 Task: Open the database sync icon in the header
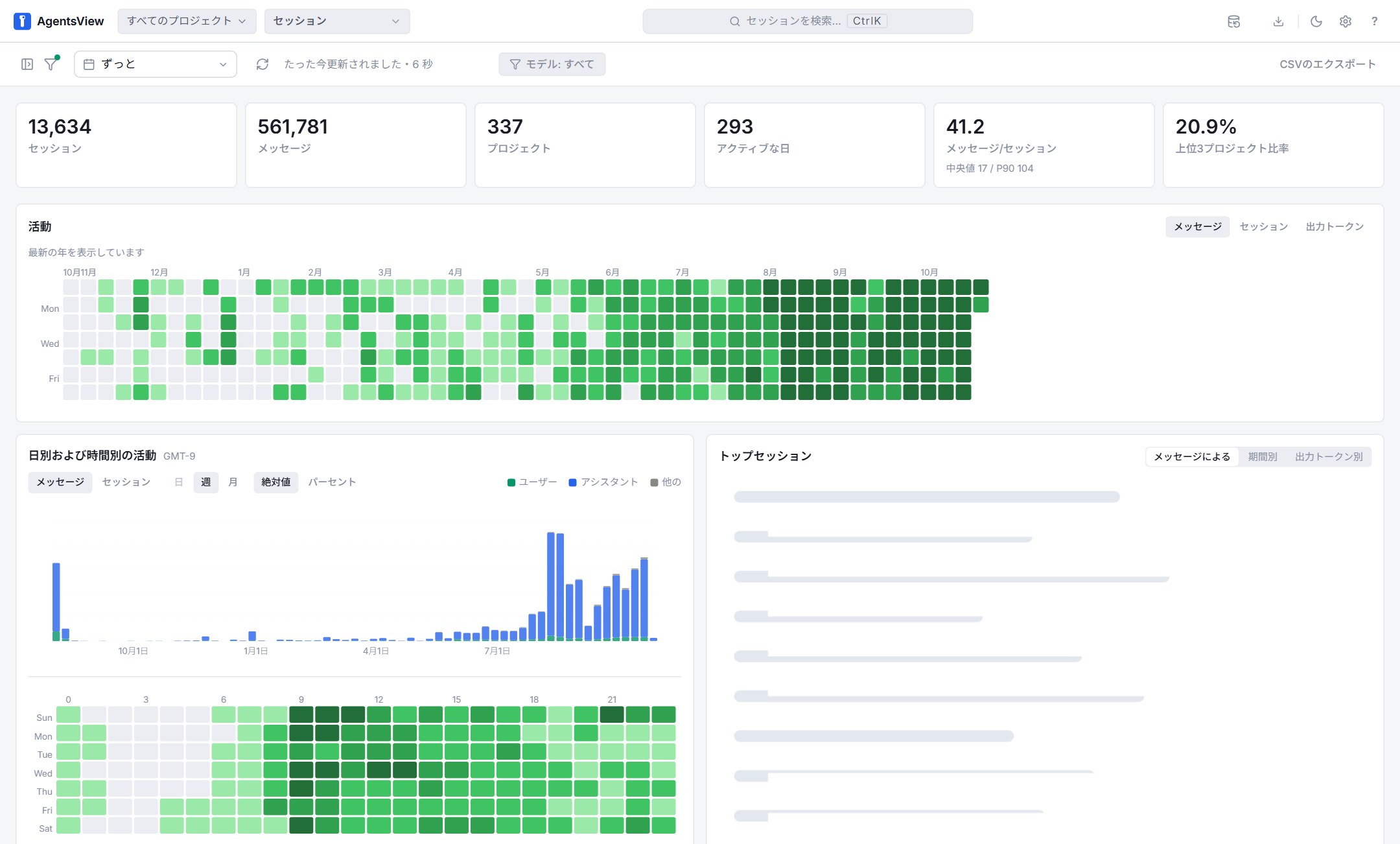pyautogui.click(x=1234, y=21)
